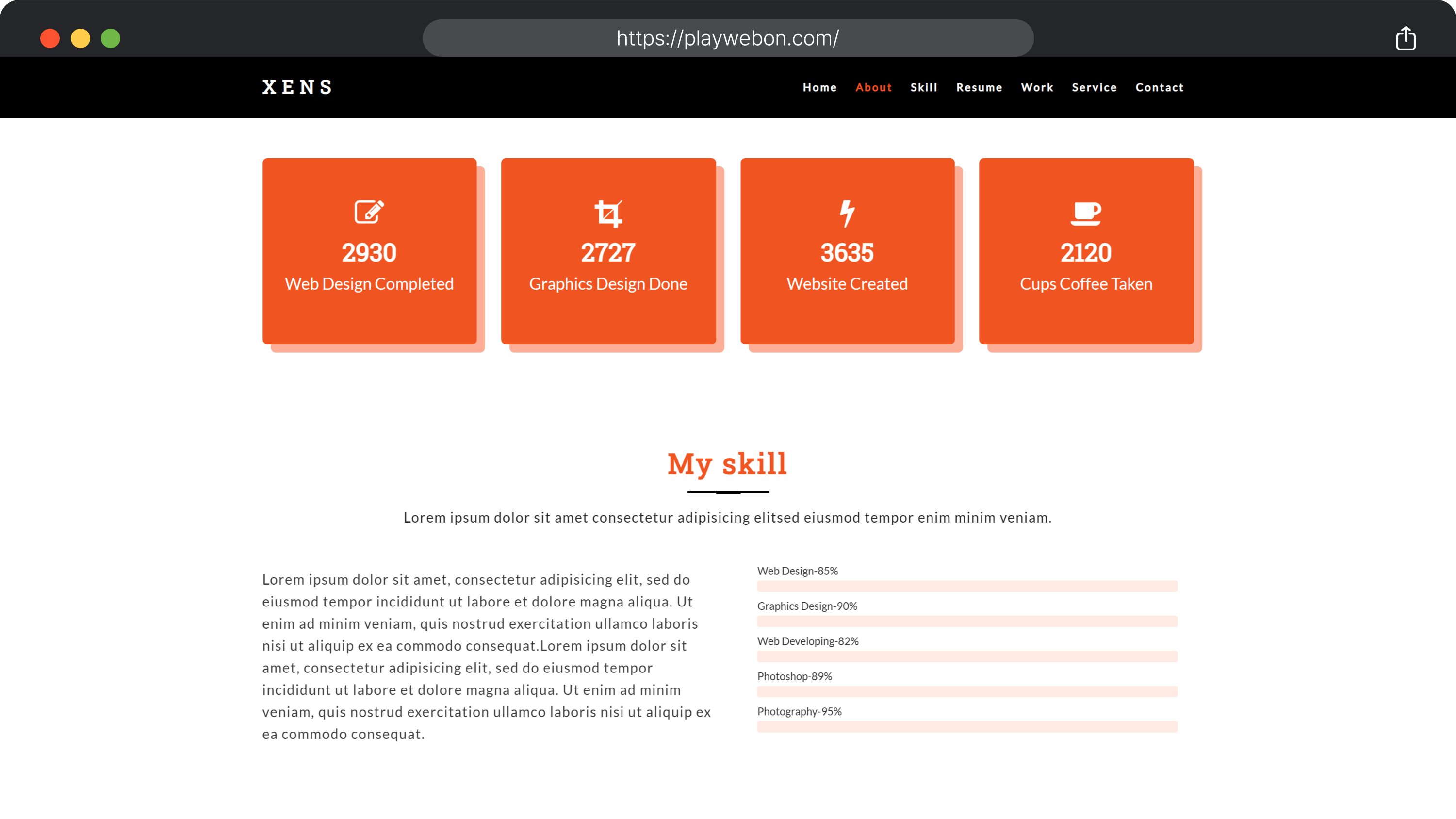Screen dimensions: 1456x819
Task: Select the About nav item
Action: [873, 88]
